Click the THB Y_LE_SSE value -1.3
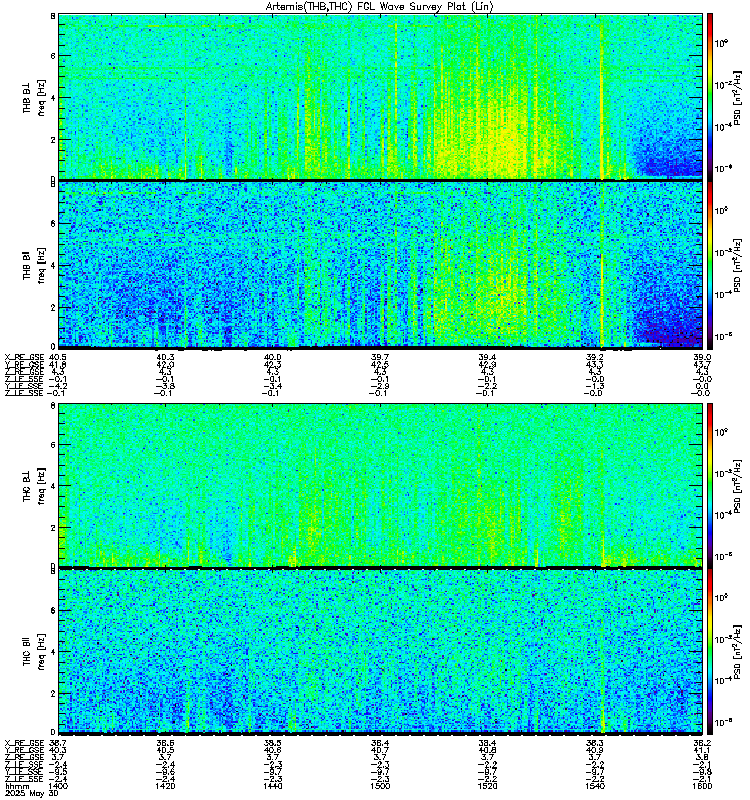The height and width of the screenshot is (800, 750). tap(594, 386)
